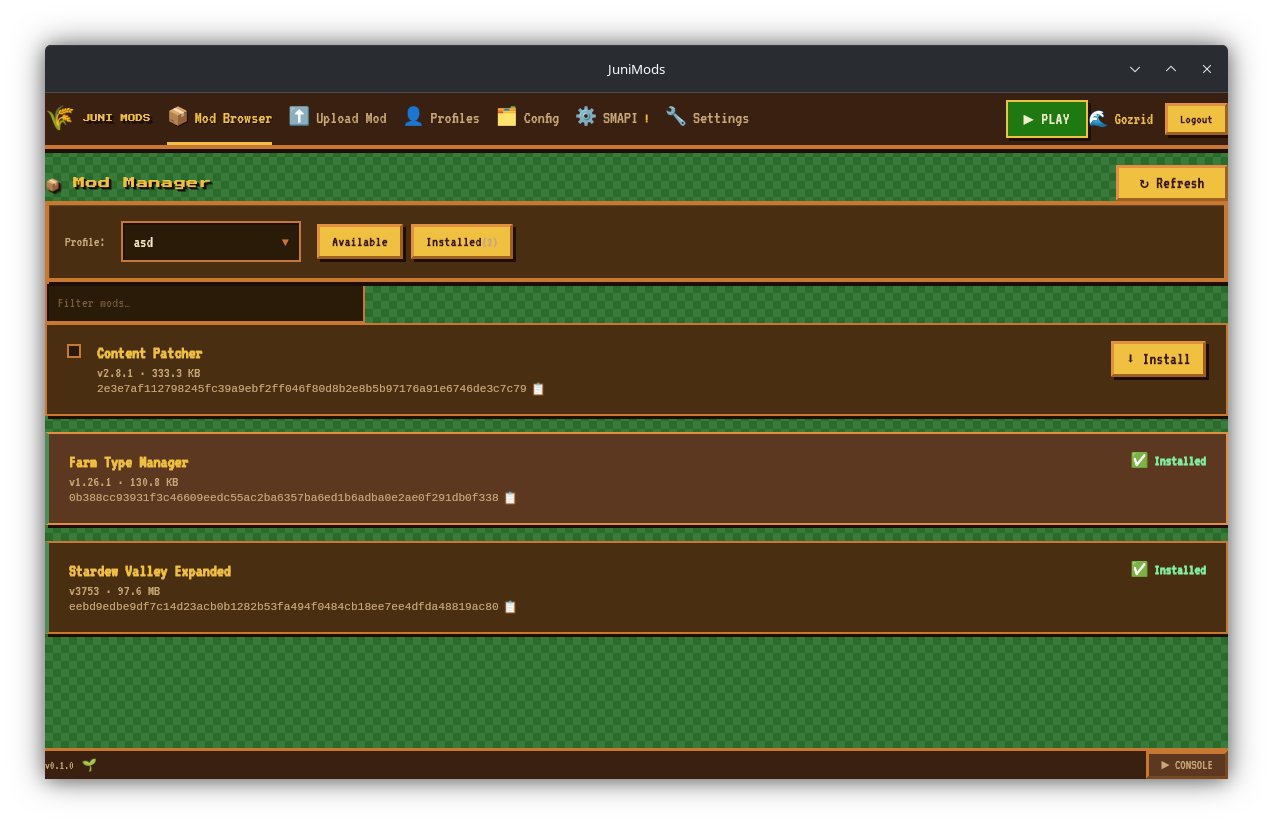Click the person icon of Profiles
Image resolution: width=1273 pixels, height=824 pixels.
(x=413, y=116)
